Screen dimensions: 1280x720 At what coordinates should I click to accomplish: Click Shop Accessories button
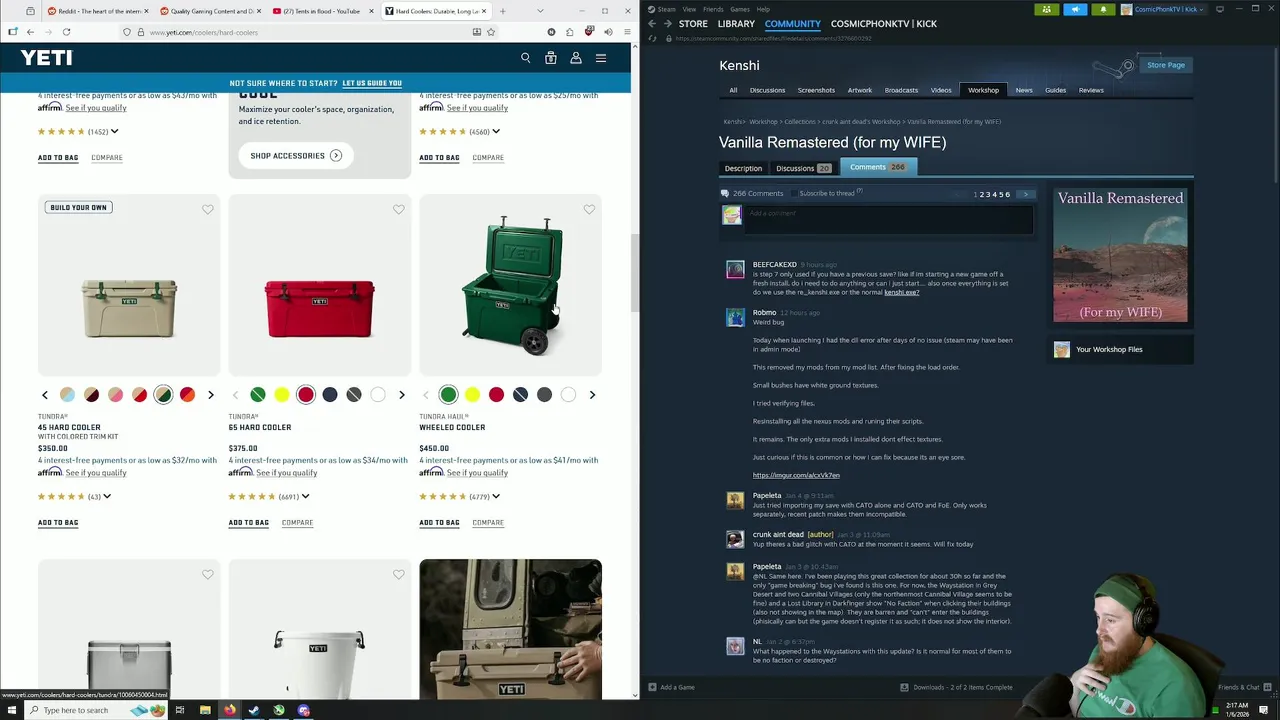click(295, 156)
